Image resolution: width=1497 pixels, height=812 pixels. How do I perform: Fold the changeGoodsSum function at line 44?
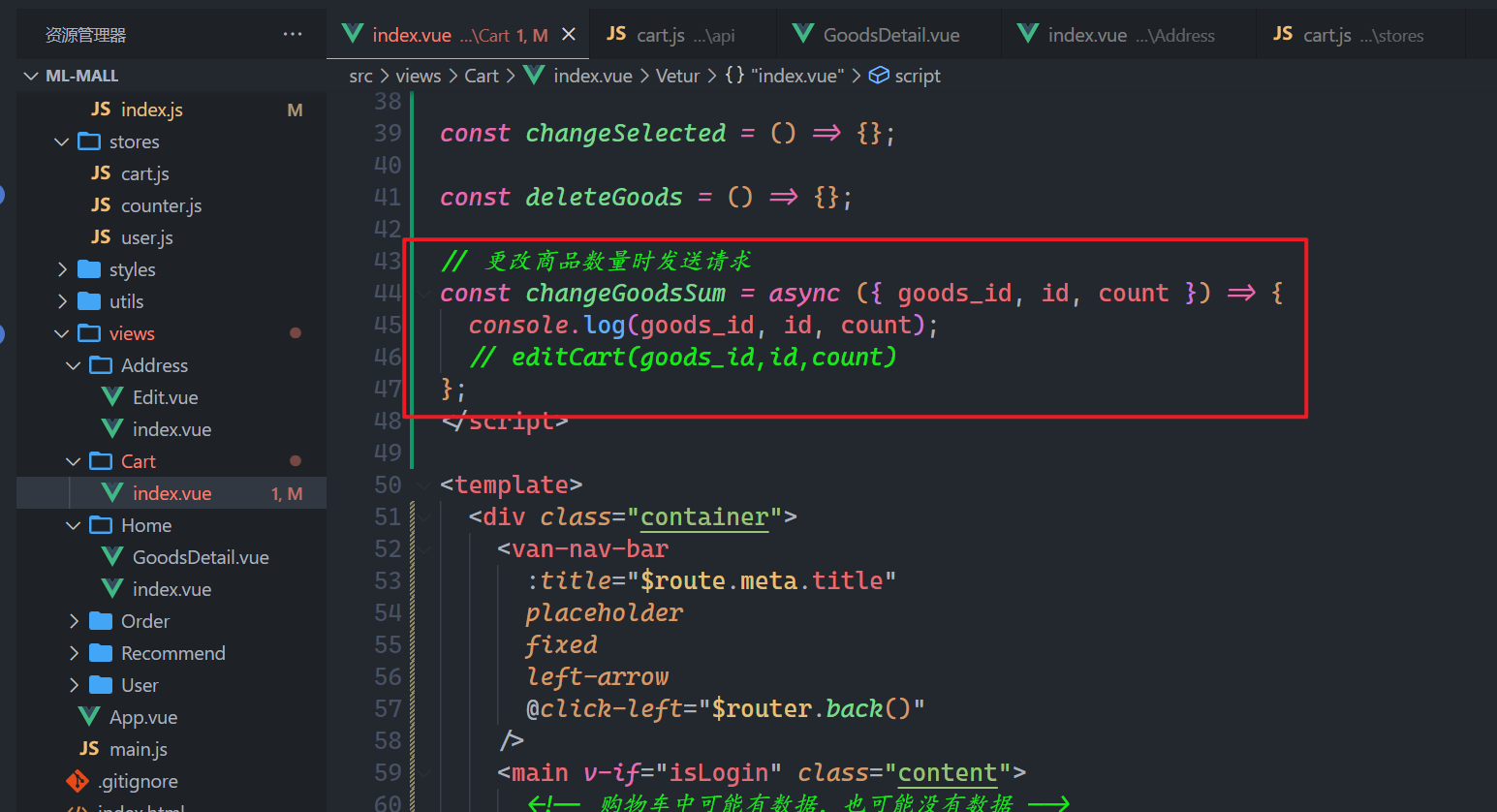(425, 293)
